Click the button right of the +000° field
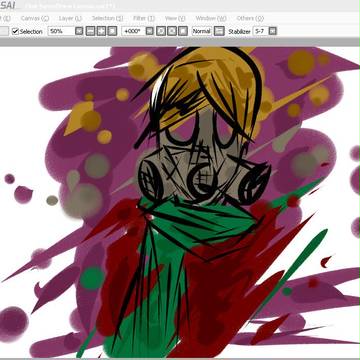360x360 pixels. 150,31
